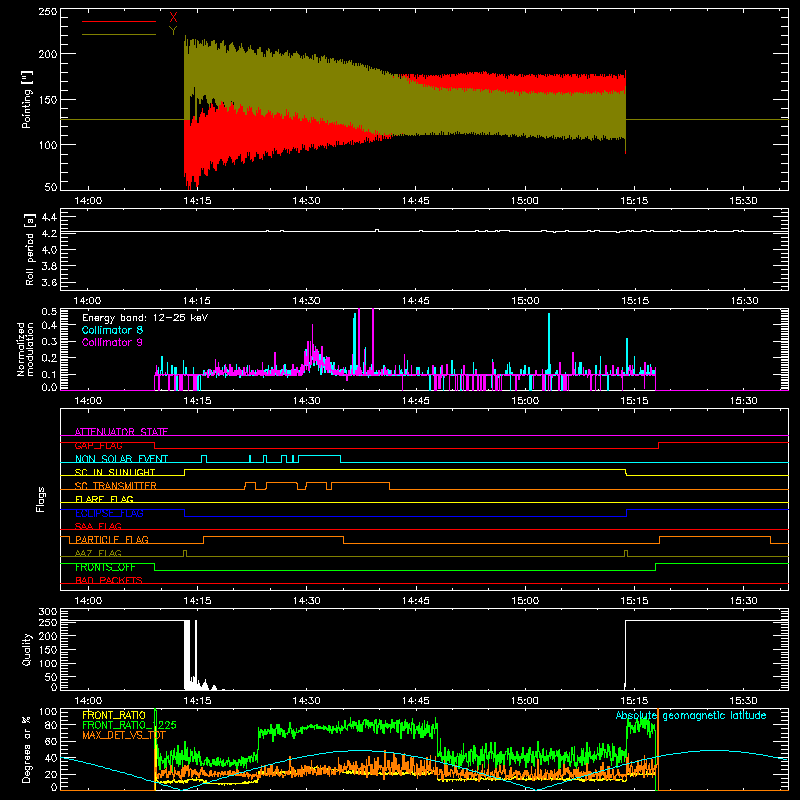Click 14:15 tick label under Pointing plot
Viewport: 800px width, 800px height.
tap(197, 201)
